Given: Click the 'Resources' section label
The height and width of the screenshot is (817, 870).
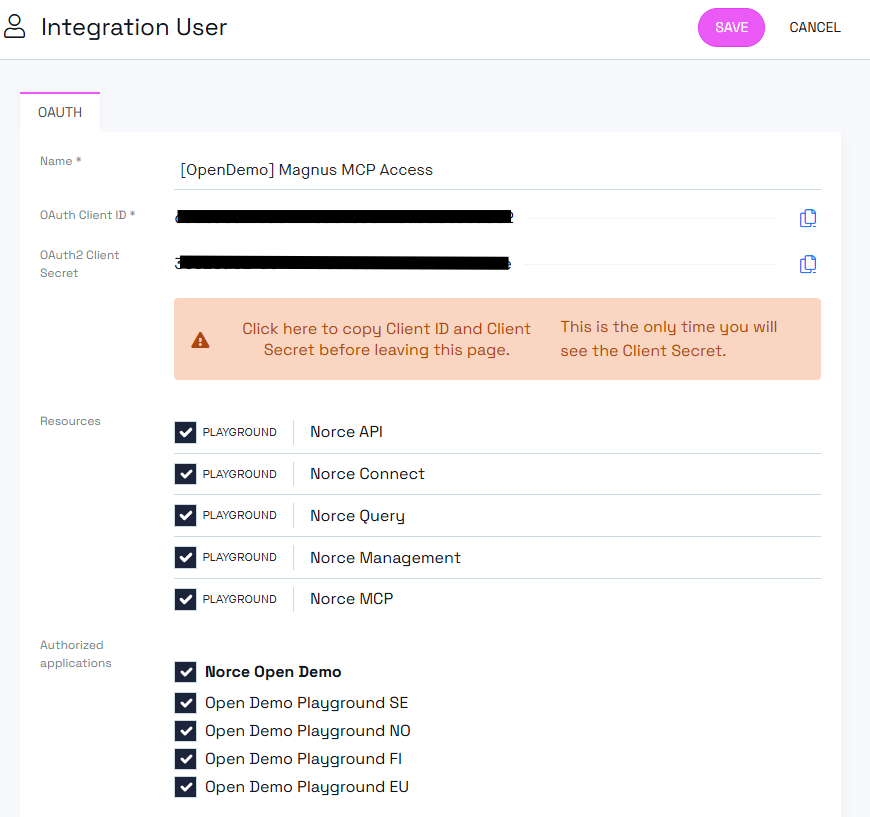Looking at the screenshot, I should point(70,421).
